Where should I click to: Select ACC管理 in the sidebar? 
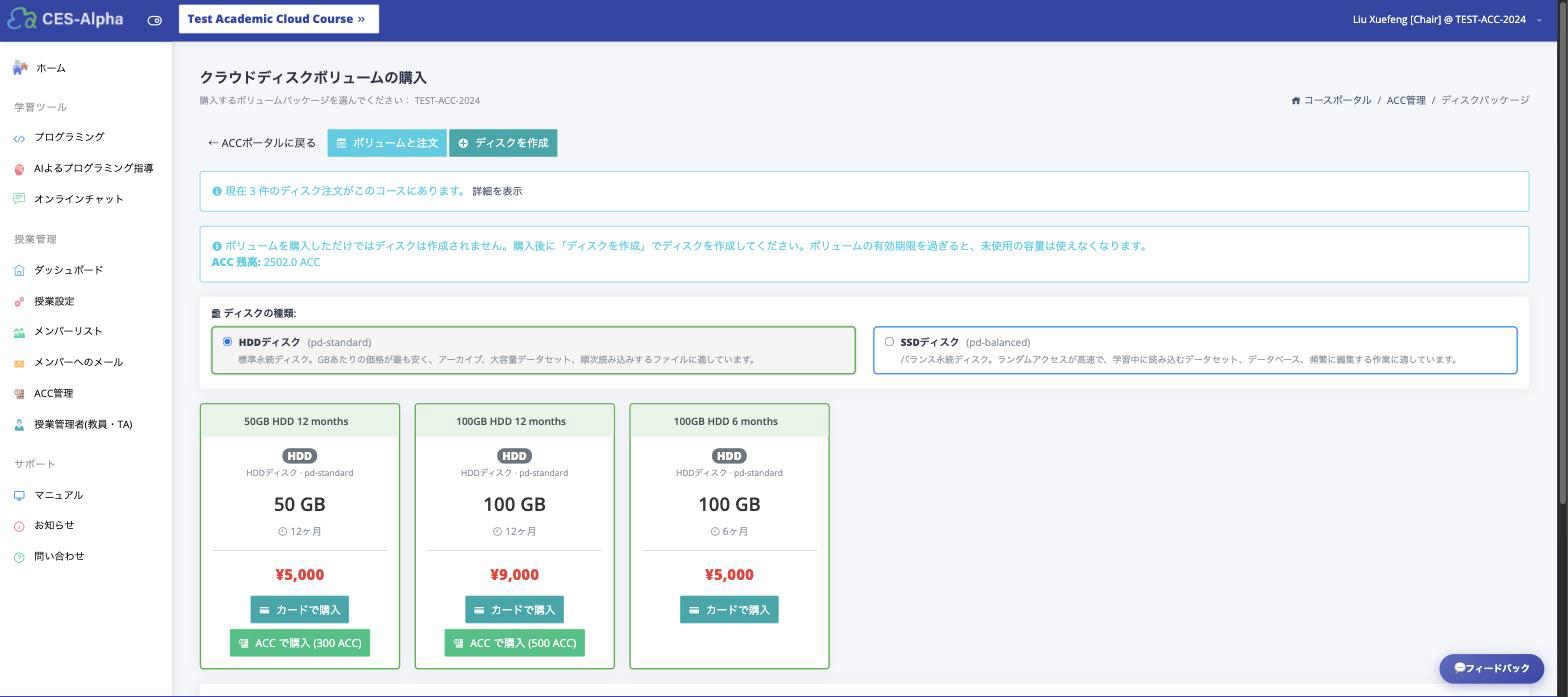(53, 393)
